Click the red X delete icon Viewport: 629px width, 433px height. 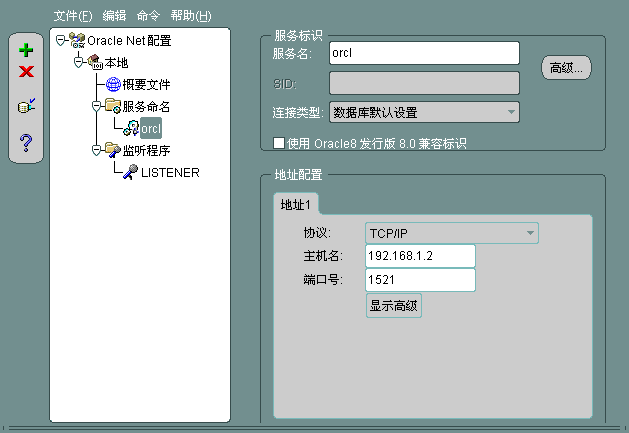26,71
